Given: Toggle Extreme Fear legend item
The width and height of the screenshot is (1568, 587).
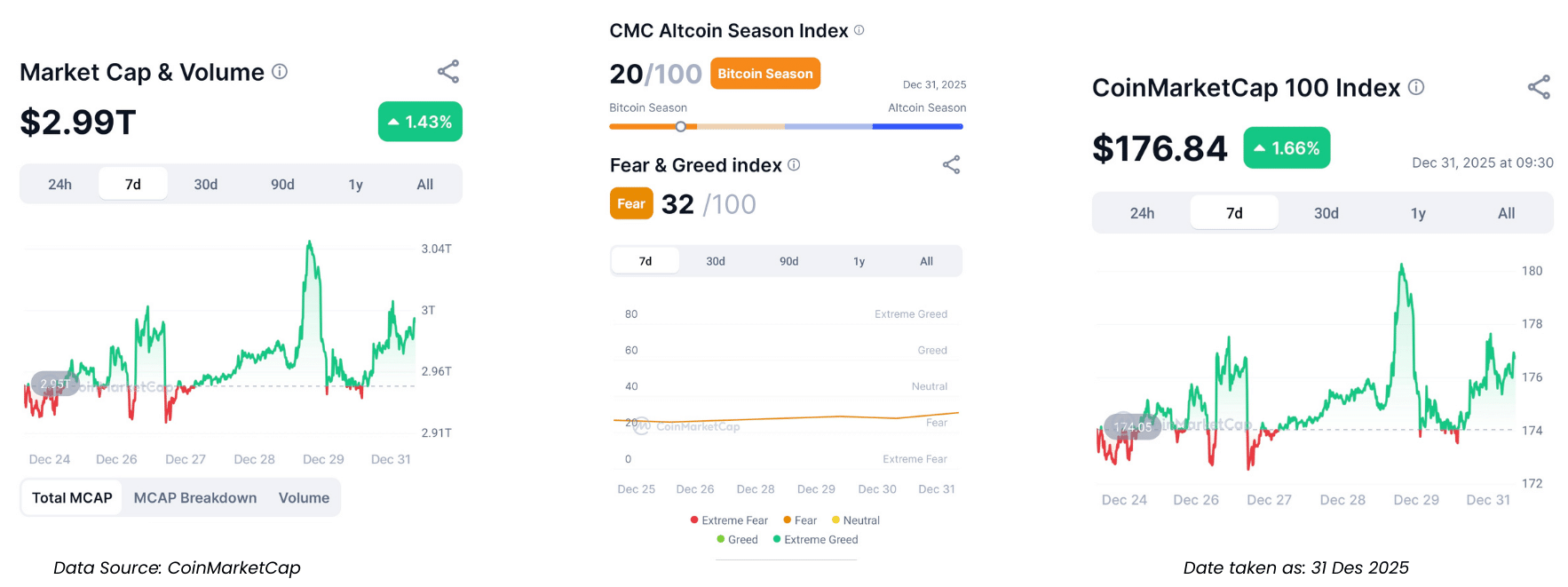Looking at the screenshot, I should tap(730, 520).
